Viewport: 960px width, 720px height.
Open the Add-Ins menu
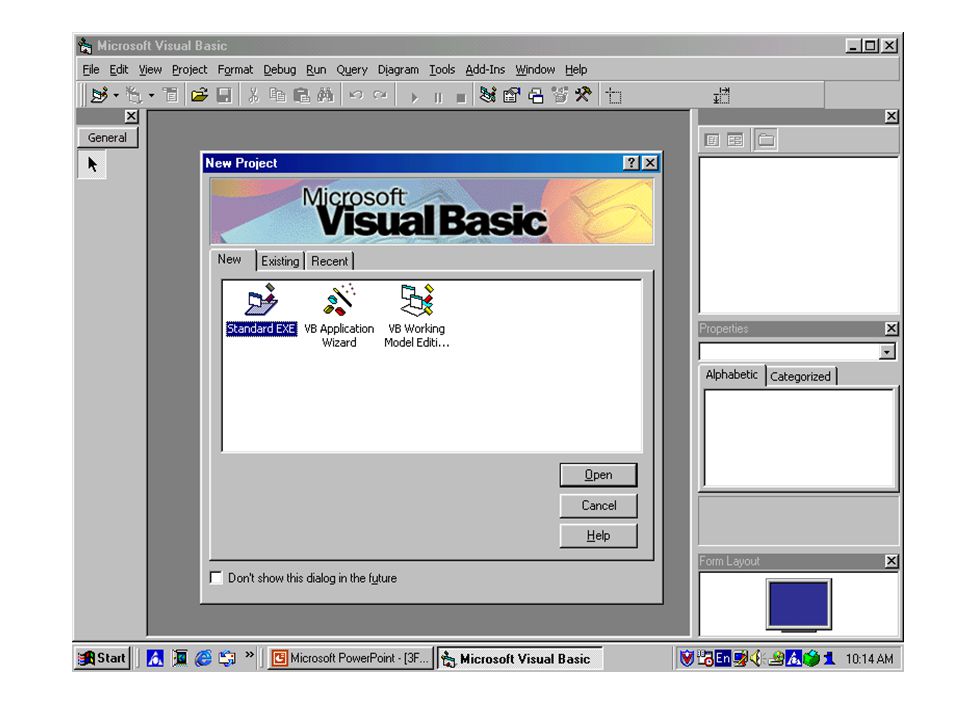[x=485, y=70]
